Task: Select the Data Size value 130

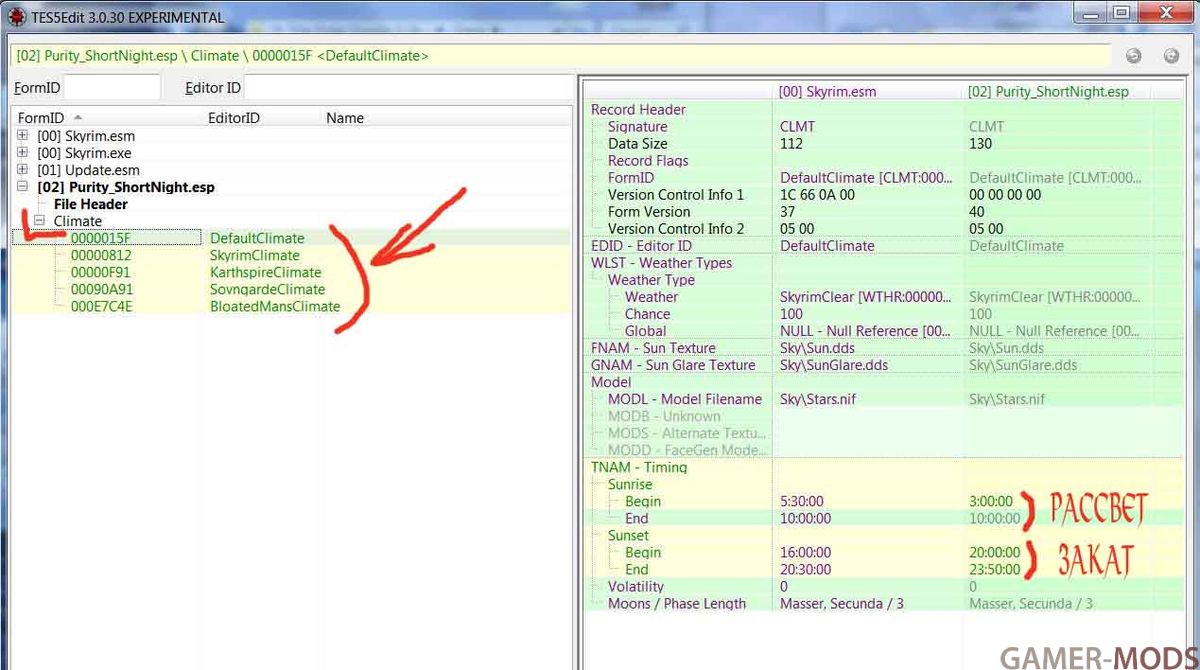Action: [x=981, y=144]
